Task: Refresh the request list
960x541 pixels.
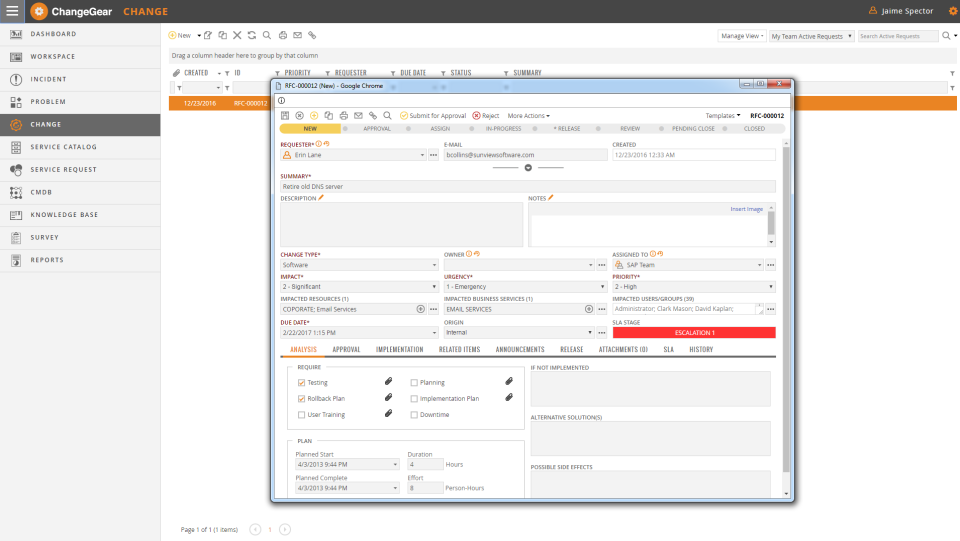Action: coord(252,35)
